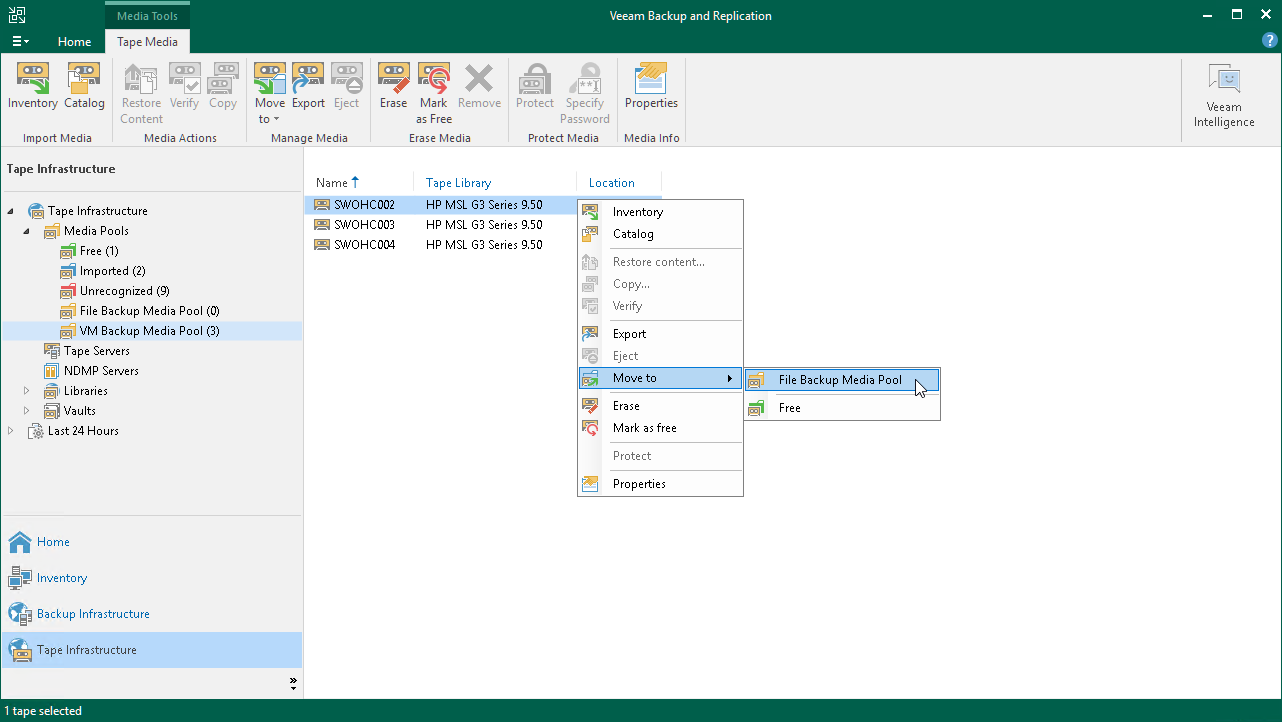The image size is (1282, 722).
Task: Click the Protect ribbon icon
Action: tap(535, 87)
